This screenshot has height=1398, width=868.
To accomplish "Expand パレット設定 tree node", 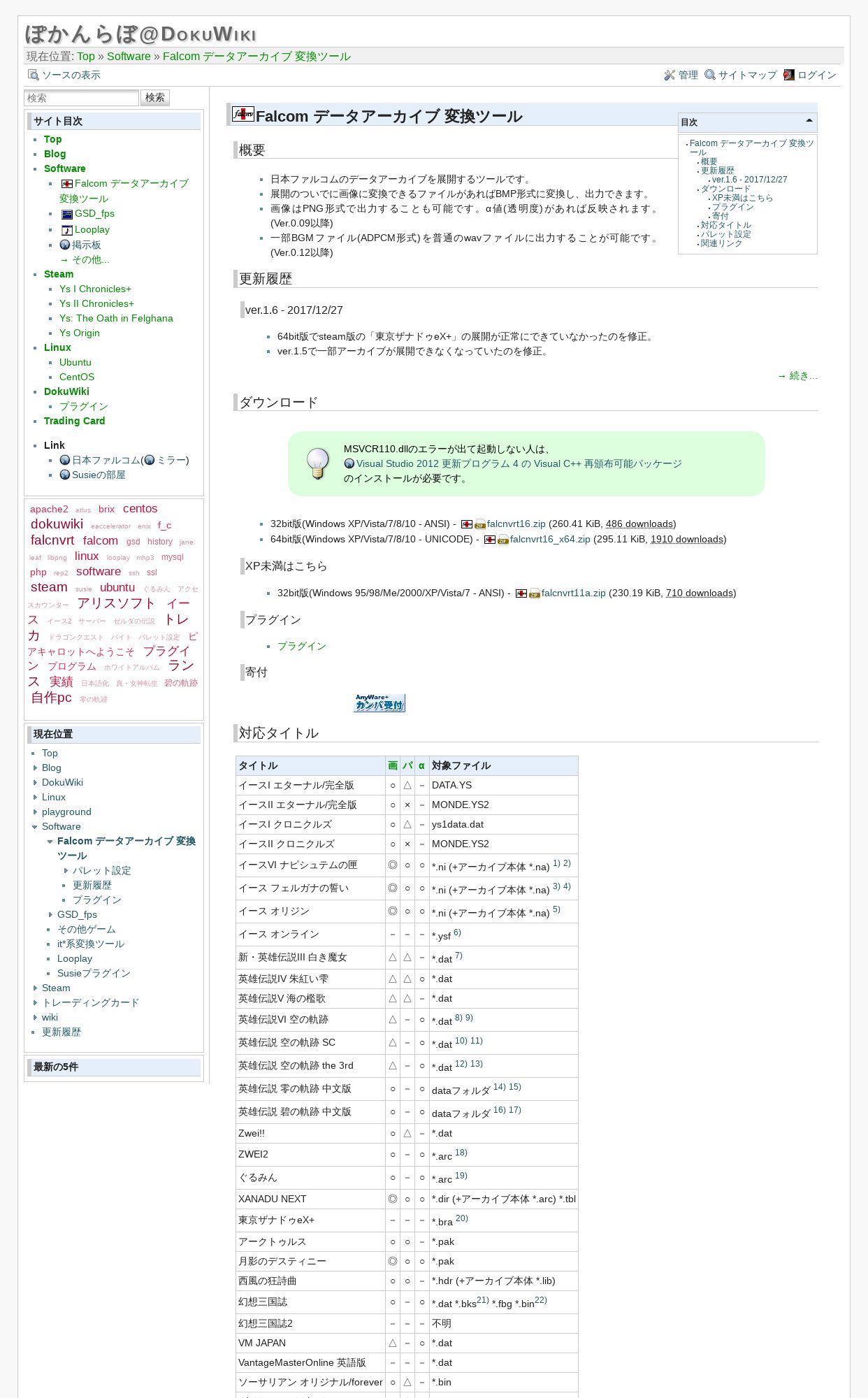I will pyautogui.click(x=66, y=870).
